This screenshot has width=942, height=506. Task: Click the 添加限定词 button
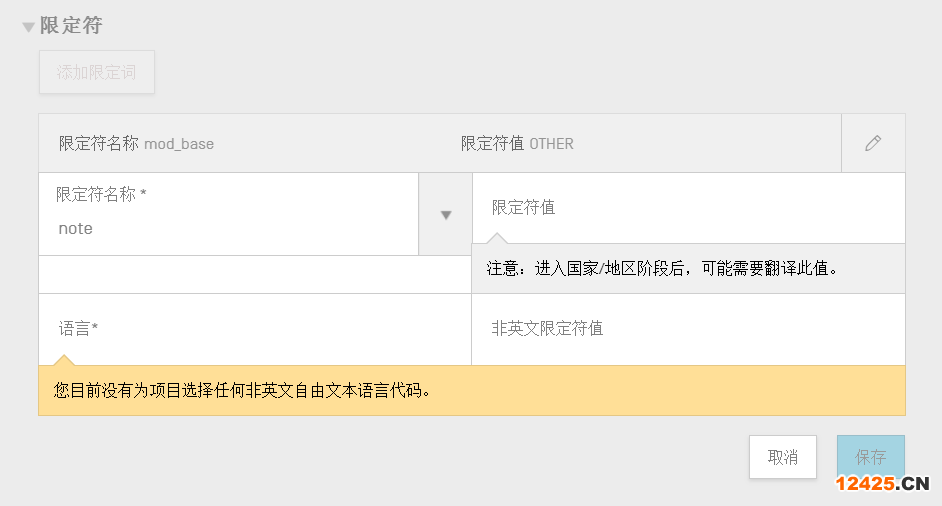tap(97, 72)
